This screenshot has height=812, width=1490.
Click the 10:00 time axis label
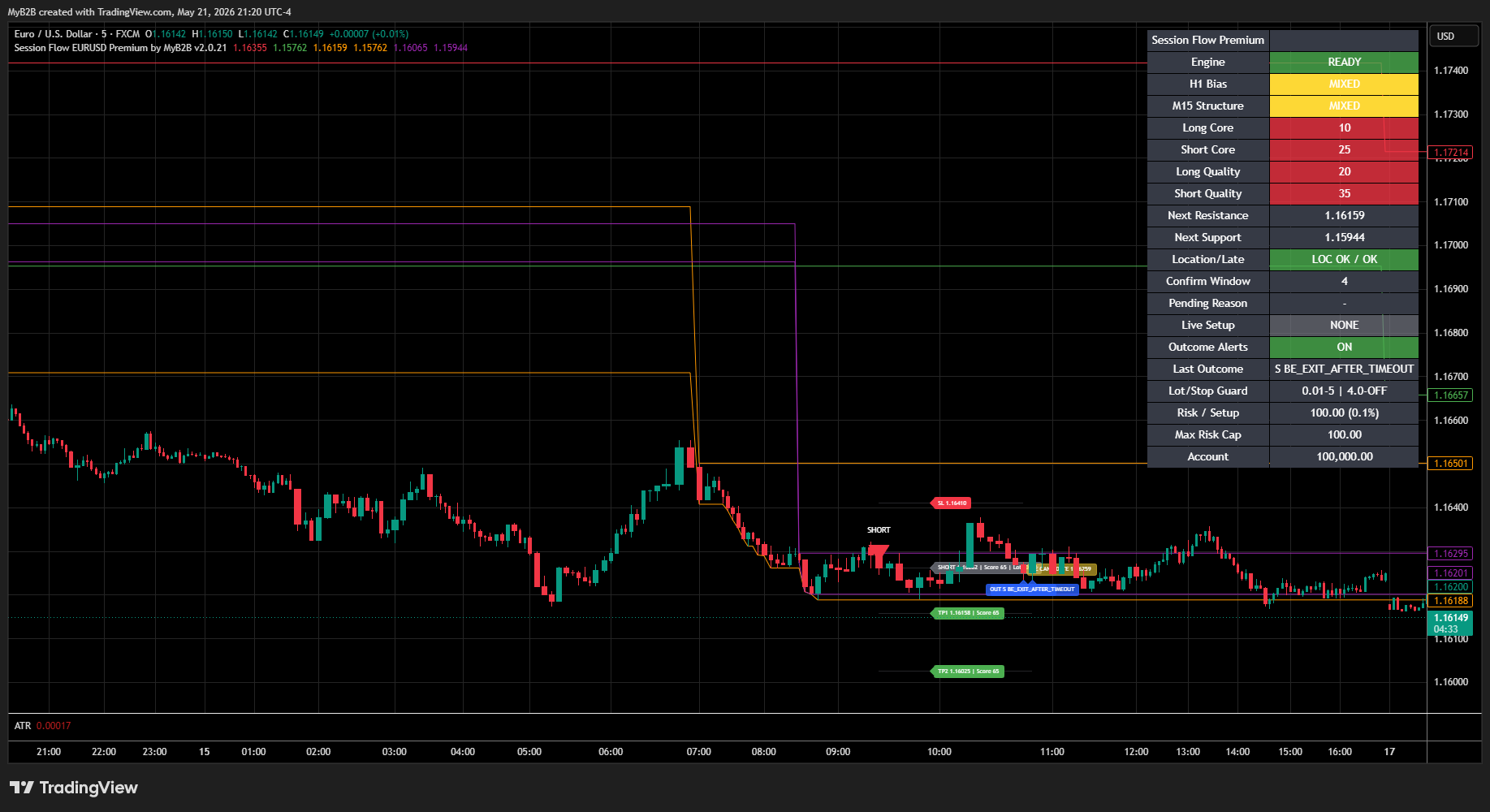tap(939, 752)
